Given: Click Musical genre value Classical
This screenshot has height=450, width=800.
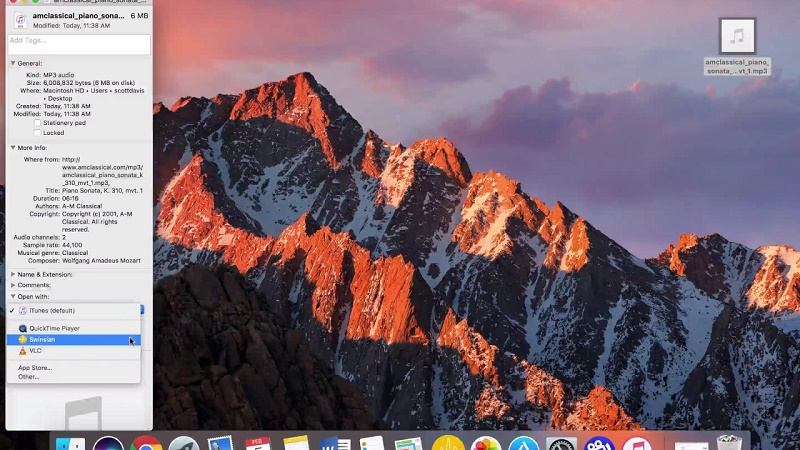Looking at the screenshot, I should coord(75,253).
